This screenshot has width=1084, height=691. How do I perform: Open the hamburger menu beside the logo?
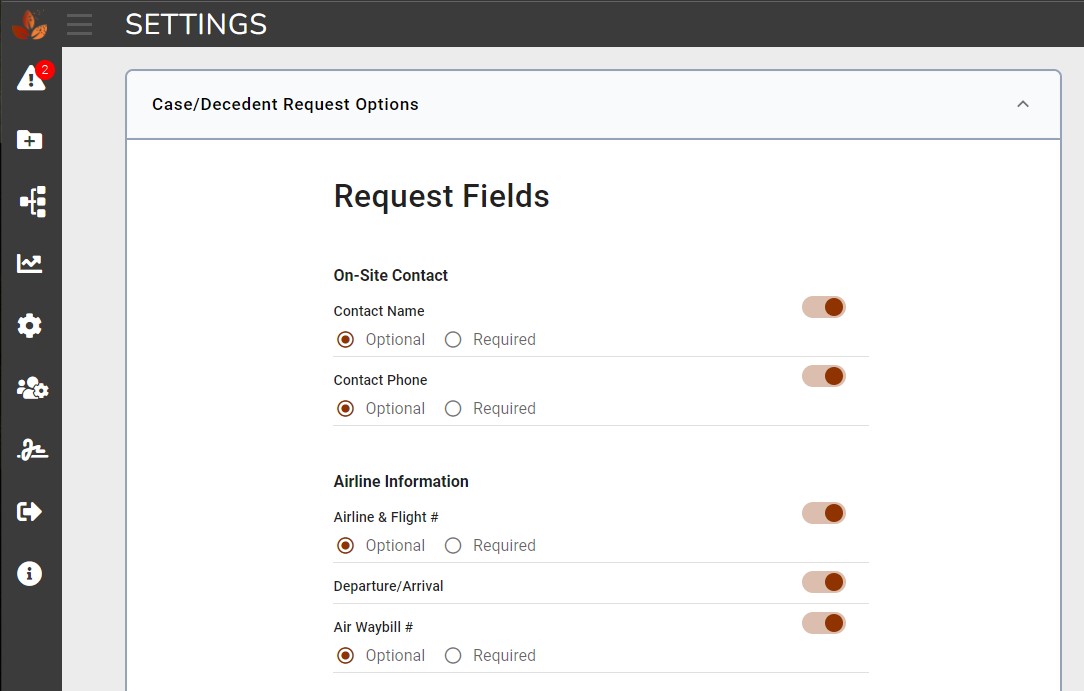pos(79,25)
